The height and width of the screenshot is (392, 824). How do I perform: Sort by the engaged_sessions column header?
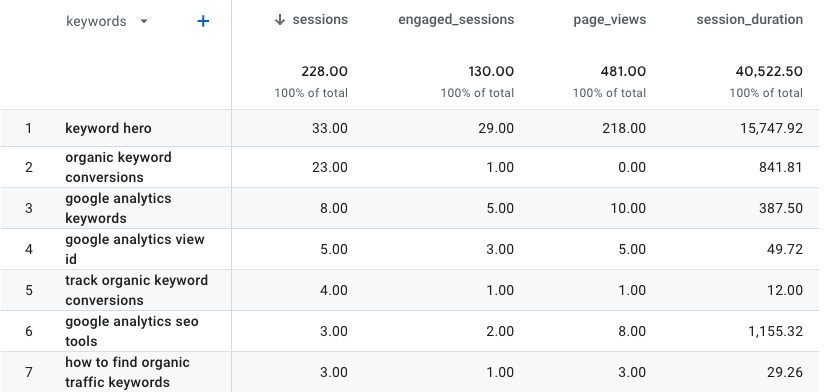click(x=456, y=19)
